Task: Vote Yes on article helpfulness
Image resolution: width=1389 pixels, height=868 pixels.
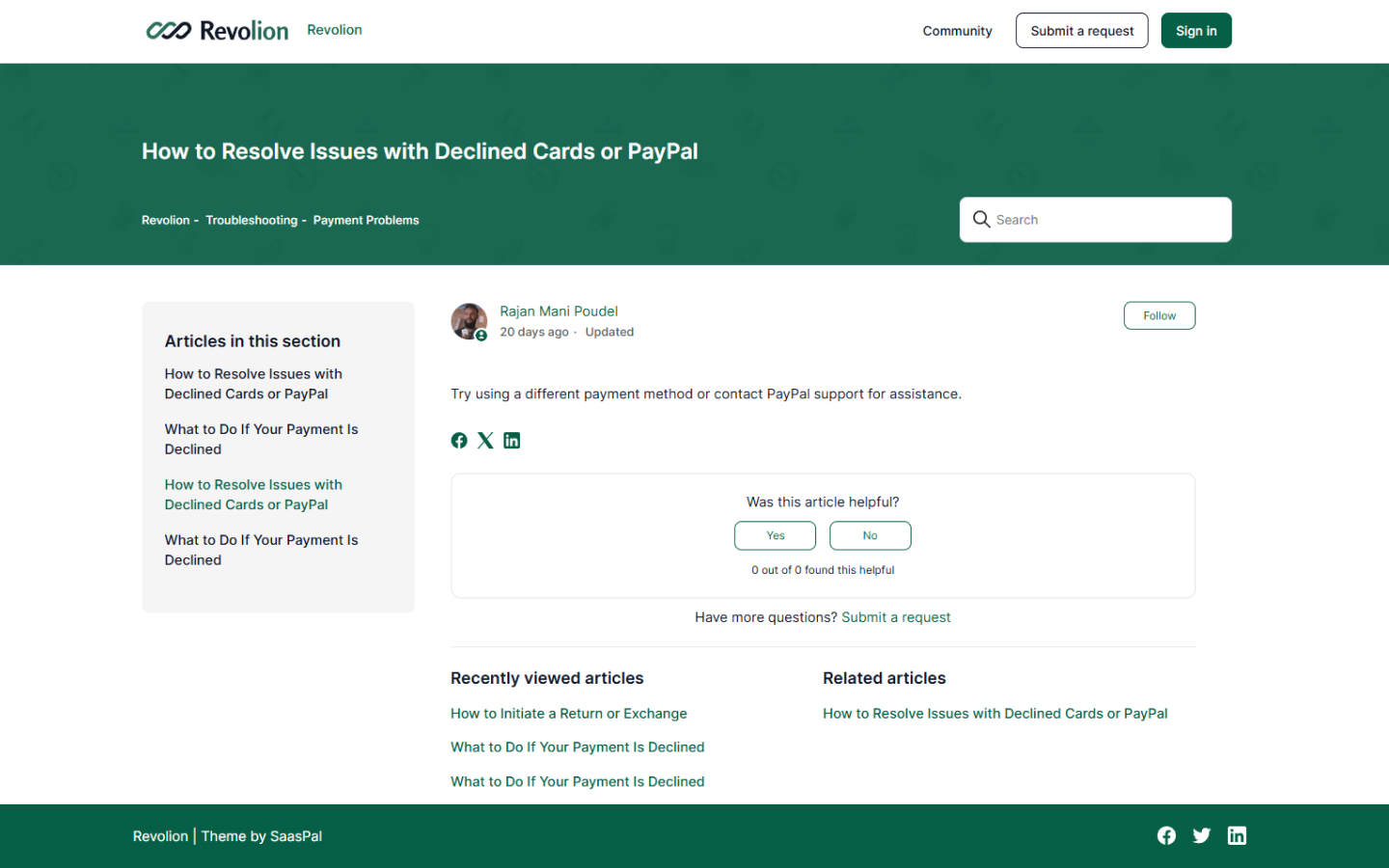Action: coord(775,535)
